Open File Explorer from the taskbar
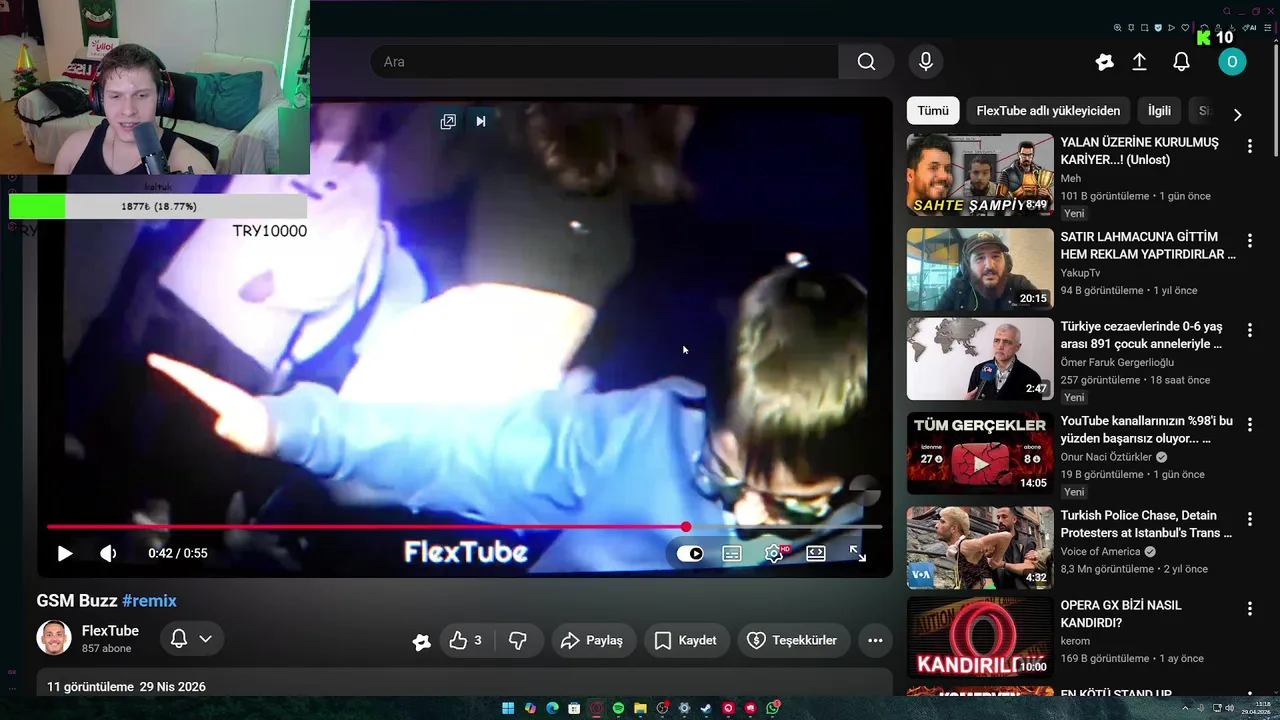 pos(640,708)
